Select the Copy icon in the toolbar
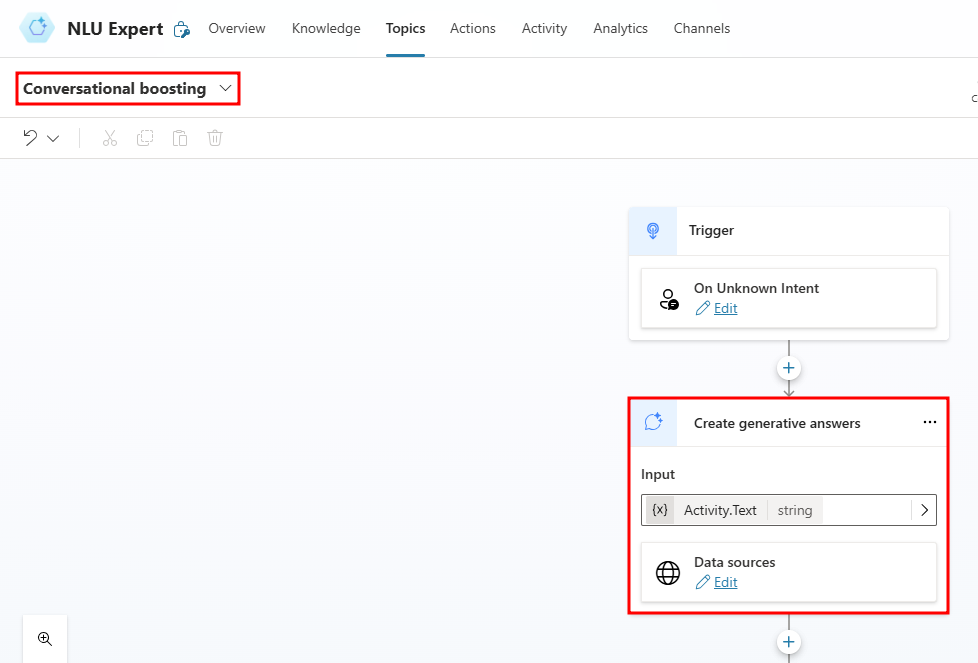 coord(145,137)
